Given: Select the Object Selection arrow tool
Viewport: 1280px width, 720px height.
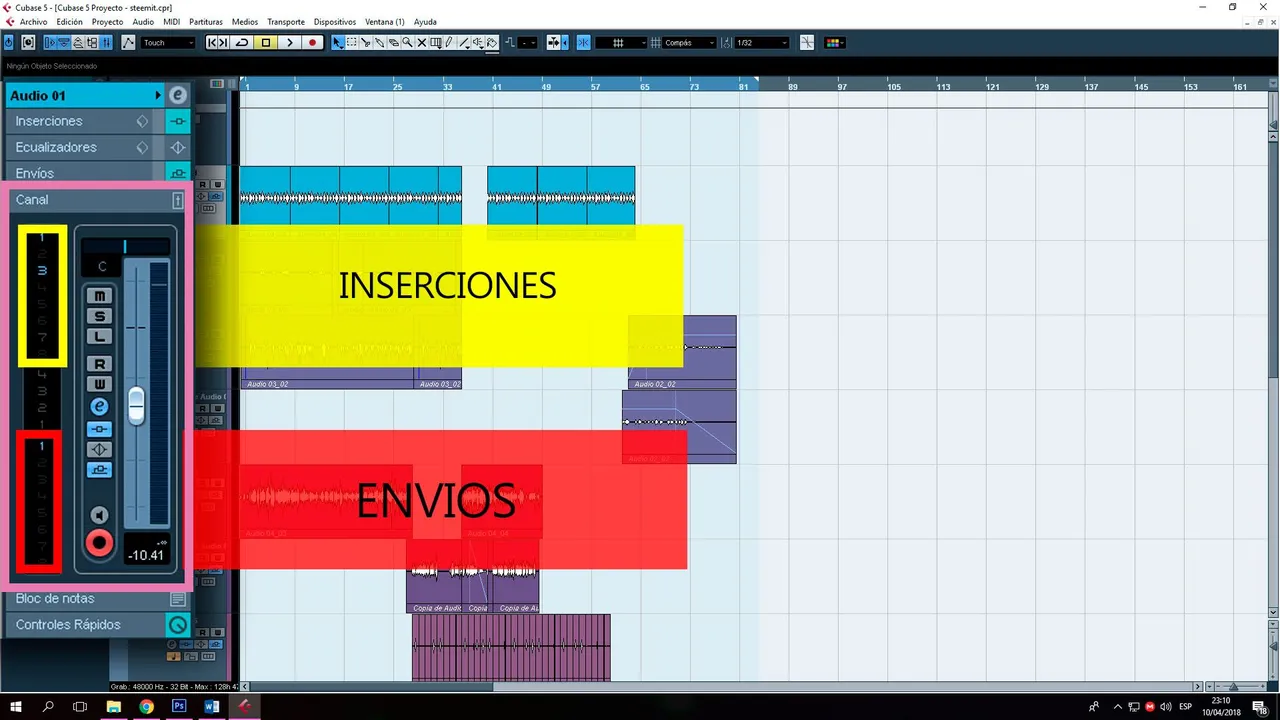Looking at the screenshot, I should coord(337,42).
